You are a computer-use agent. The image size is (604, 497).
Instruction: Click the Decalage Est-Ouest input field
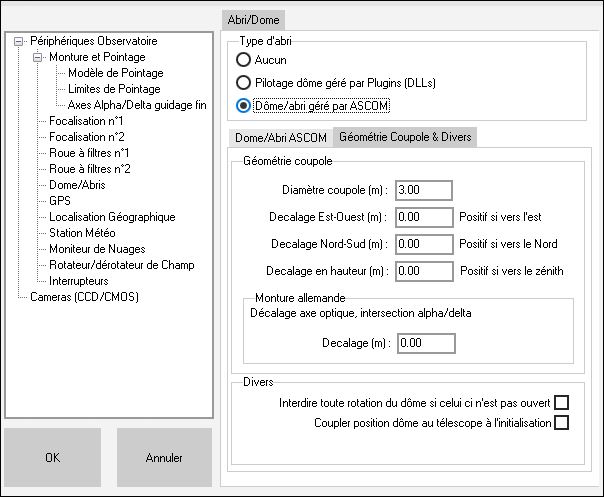[x=424, y=217]
